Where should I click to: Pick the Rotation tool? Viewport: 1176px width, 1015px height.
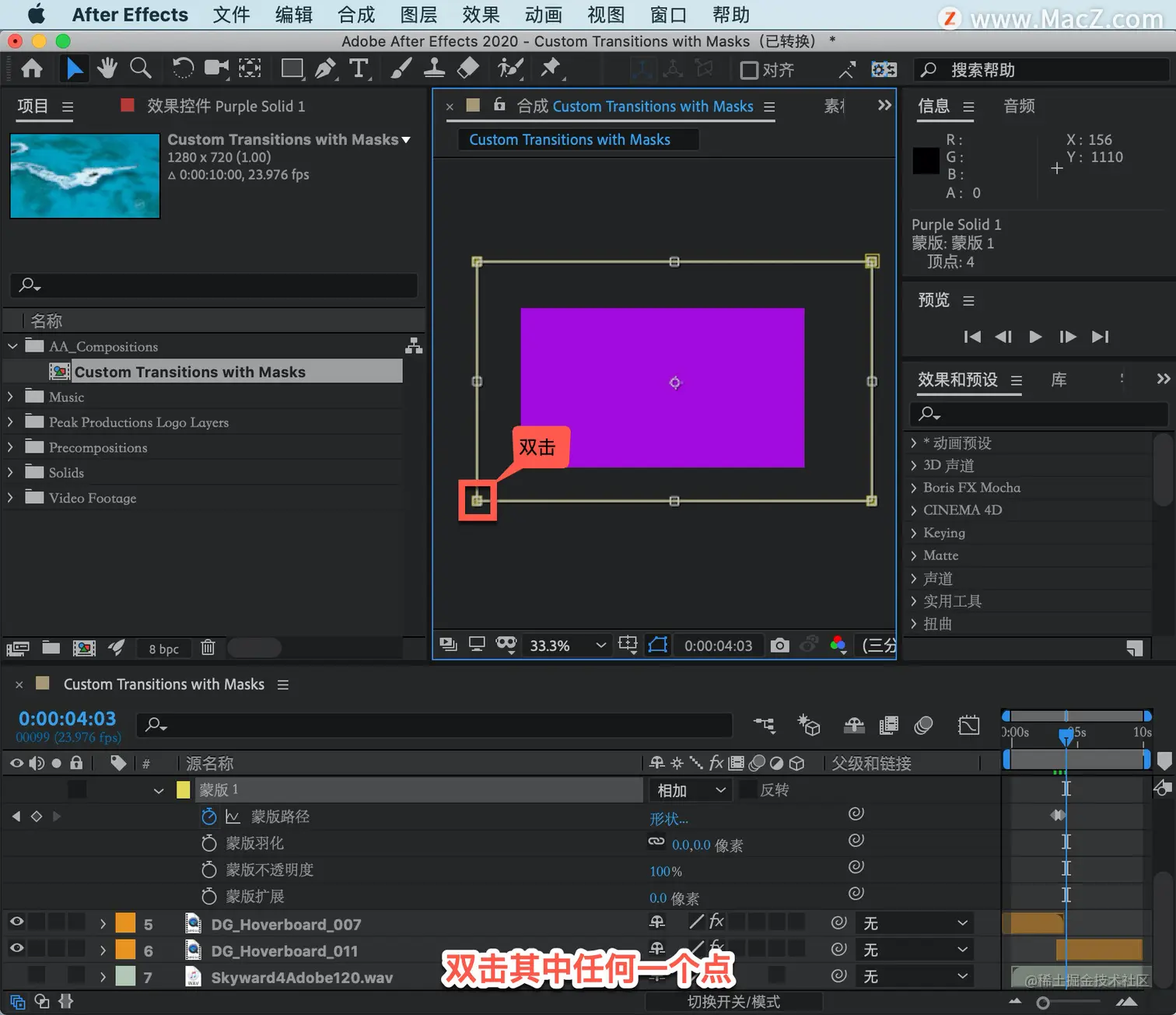tap(182, 68)
